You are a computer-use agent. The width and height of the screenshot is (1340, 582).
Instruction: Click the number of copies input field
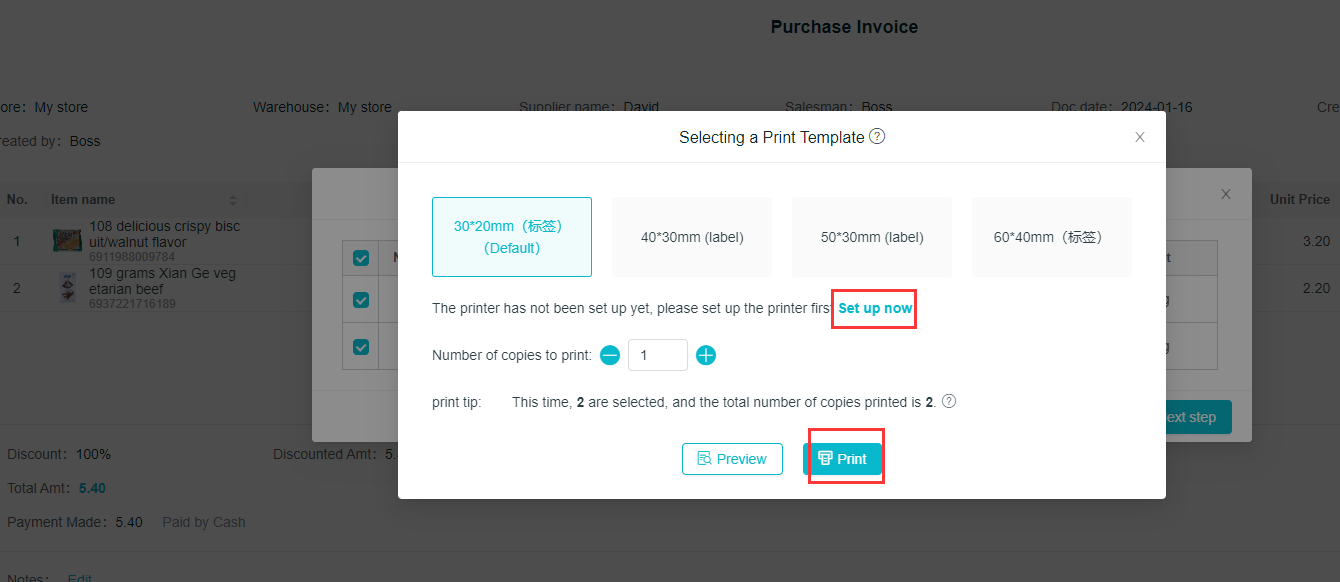click(x=657, y=355)
